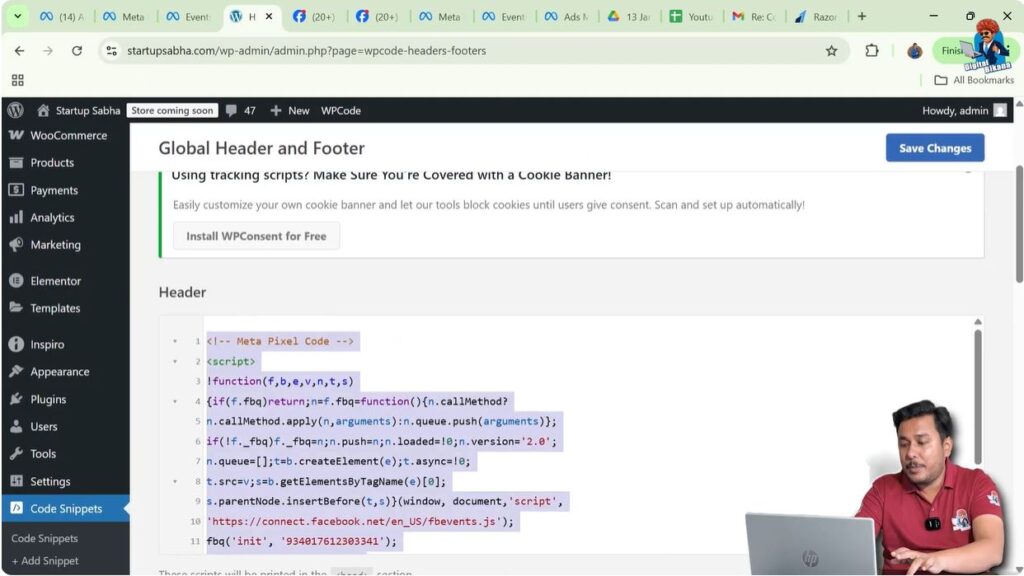Fold the Meta Pixel Code line one arrow
This screenshot has height=576, width=1024.
coord(175,341)
